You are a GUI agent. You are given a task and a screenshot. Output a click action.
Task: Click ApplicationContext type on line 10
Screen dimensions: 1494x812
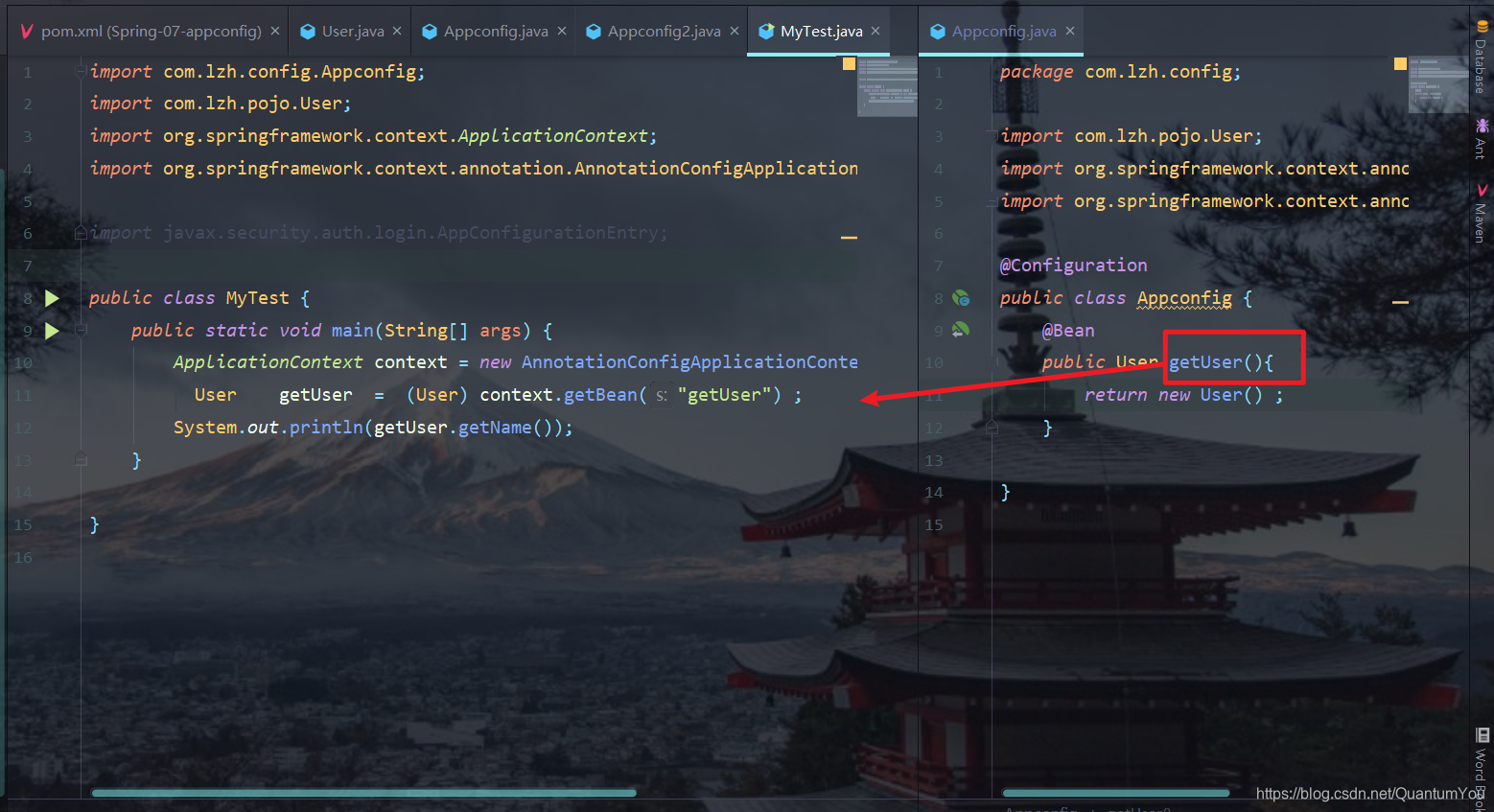click(x=268, y=362)
